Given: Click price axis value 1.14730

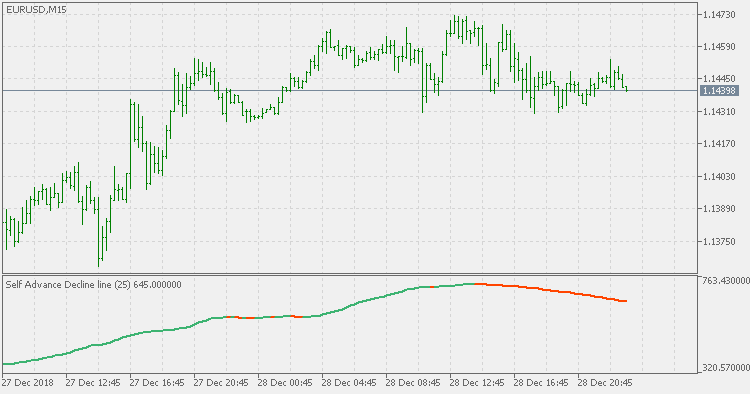Looking at the screenshot, I should click(x=719, y=15).
